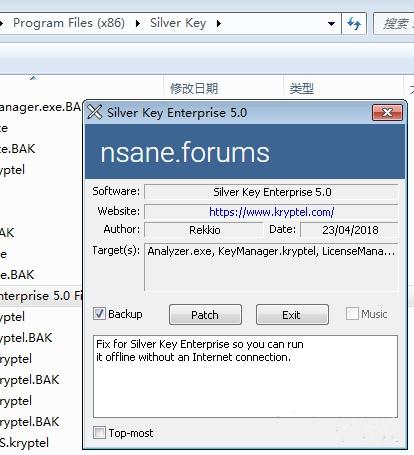This screenshot has height=455, width=414.
Task: Click the nsane.forums banner
Action: coord(245,152)
